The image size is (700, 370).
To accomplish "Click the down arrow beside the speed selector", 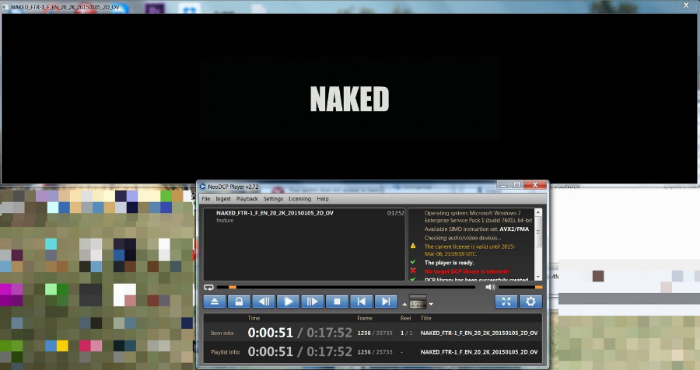I will (x=431, y=304).
